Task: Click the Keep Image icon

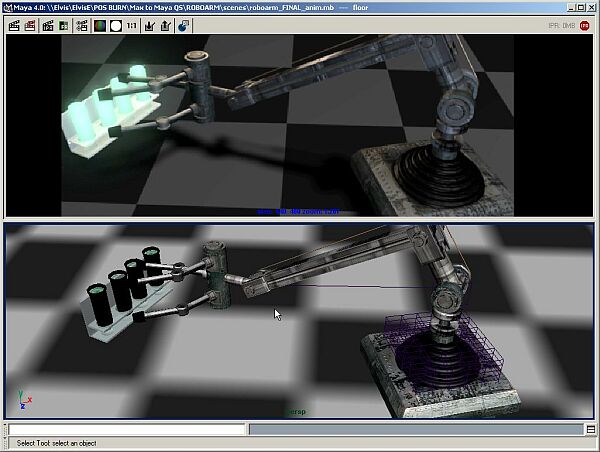Action: [x=149, y=26]
